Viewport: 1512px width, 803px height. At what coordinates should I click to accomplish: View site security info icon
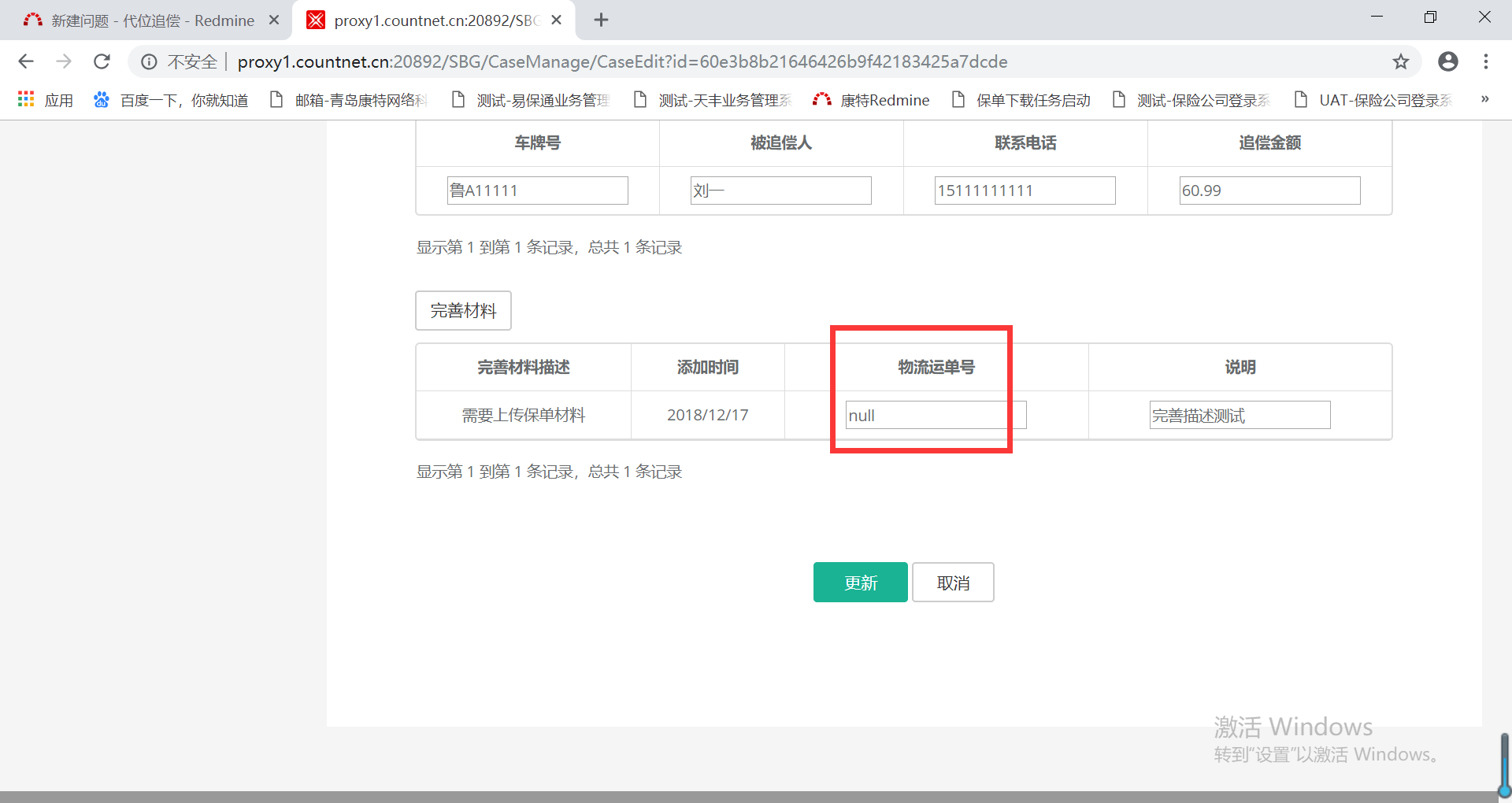149,61
